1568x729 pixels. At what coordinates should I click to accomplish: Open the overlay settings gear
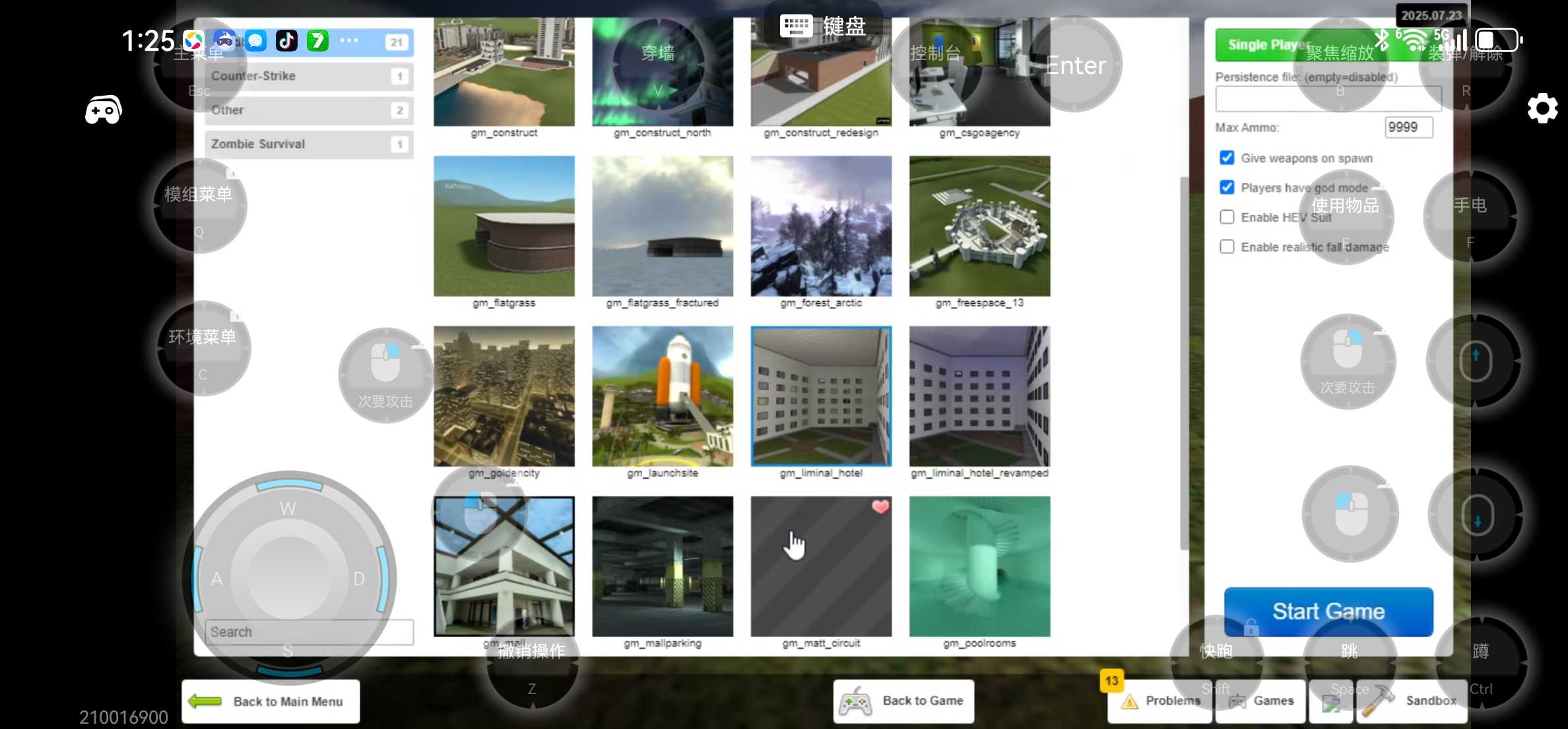1542,108
